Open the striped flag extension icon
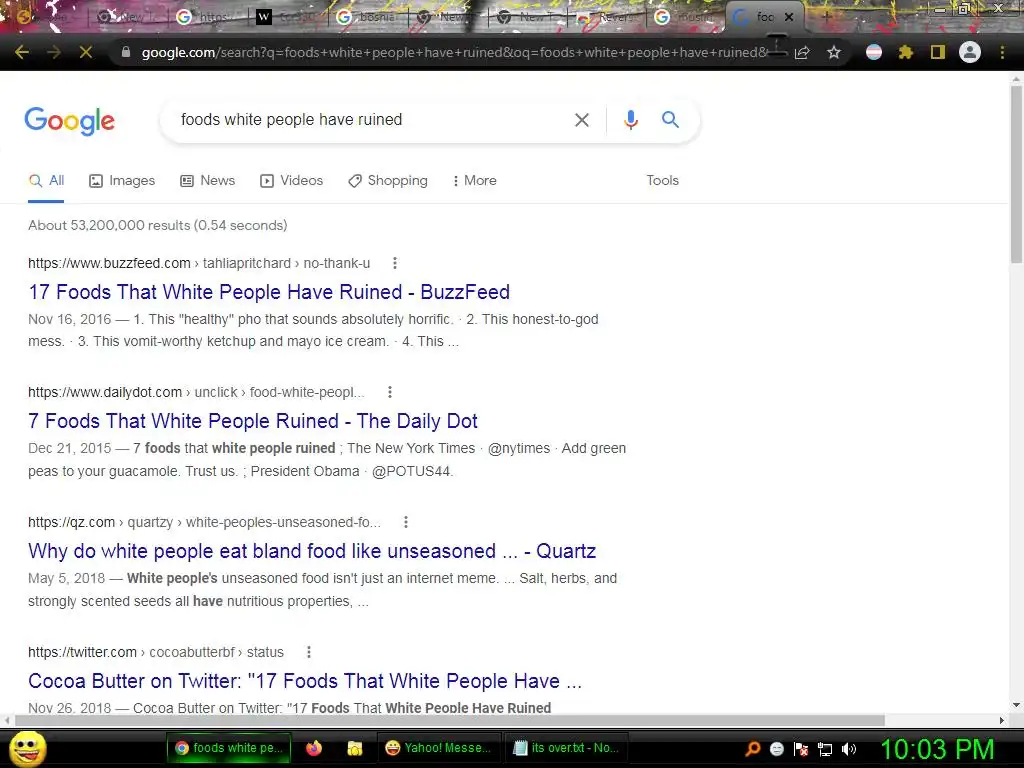 (x=874, y=52)
